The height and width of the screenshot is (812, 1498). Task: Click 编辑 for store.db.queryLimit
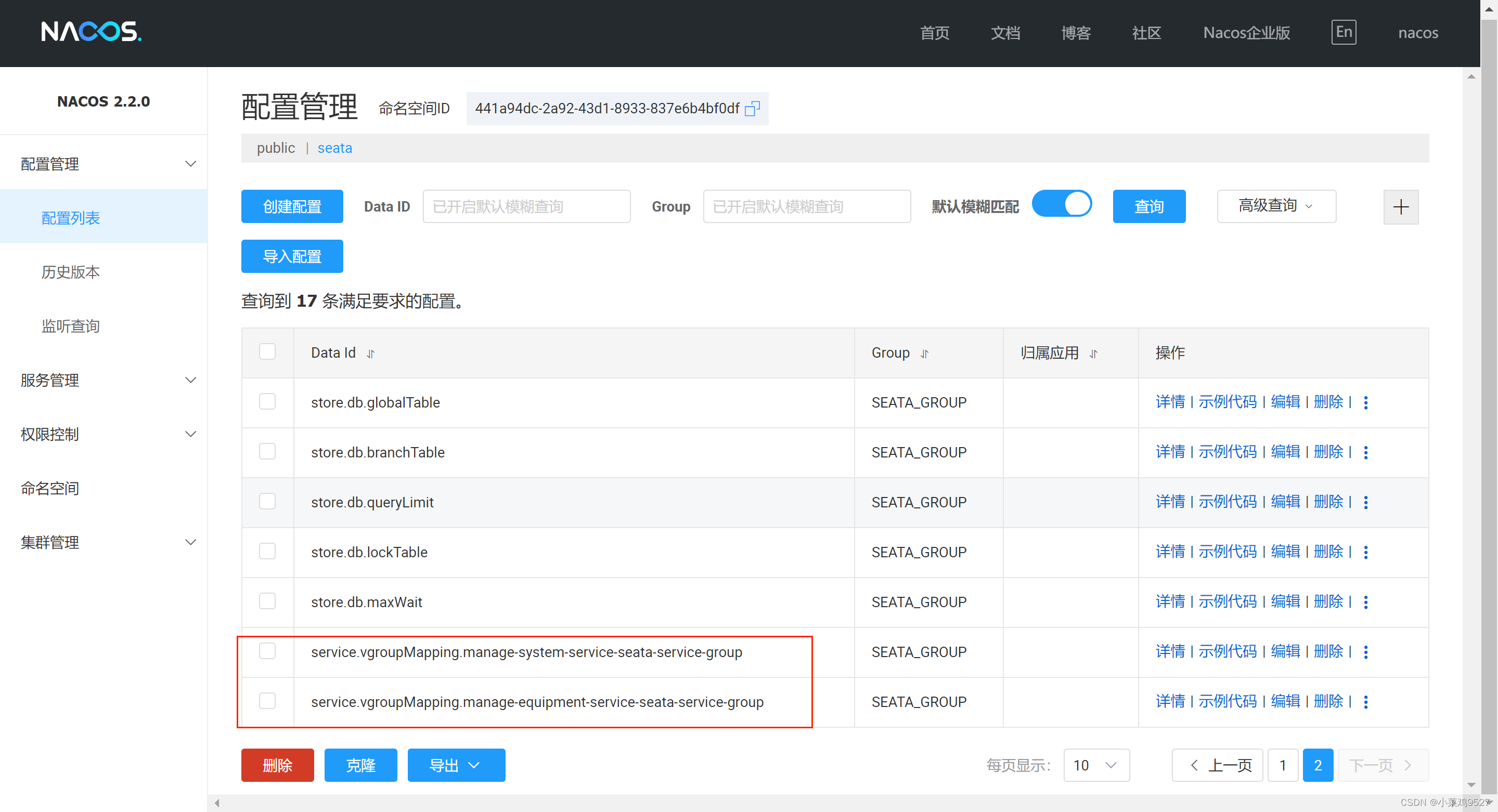[x=1285, y=502]
